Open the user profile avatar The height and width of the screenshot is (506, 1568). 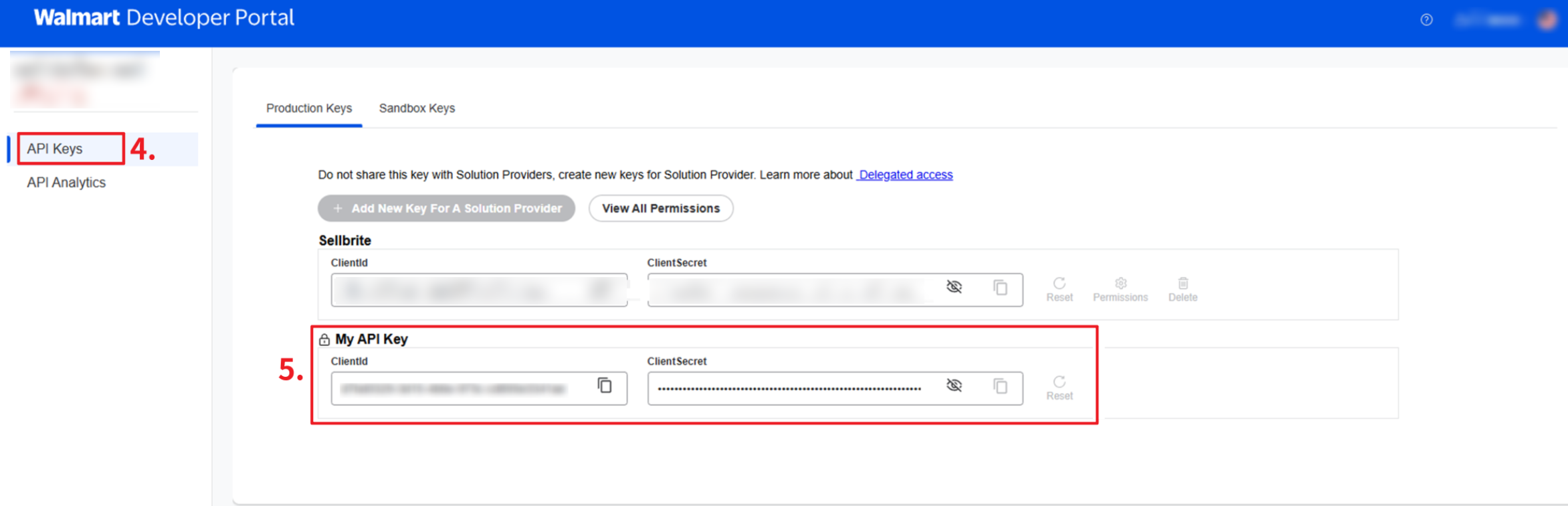click(1547, 20)
